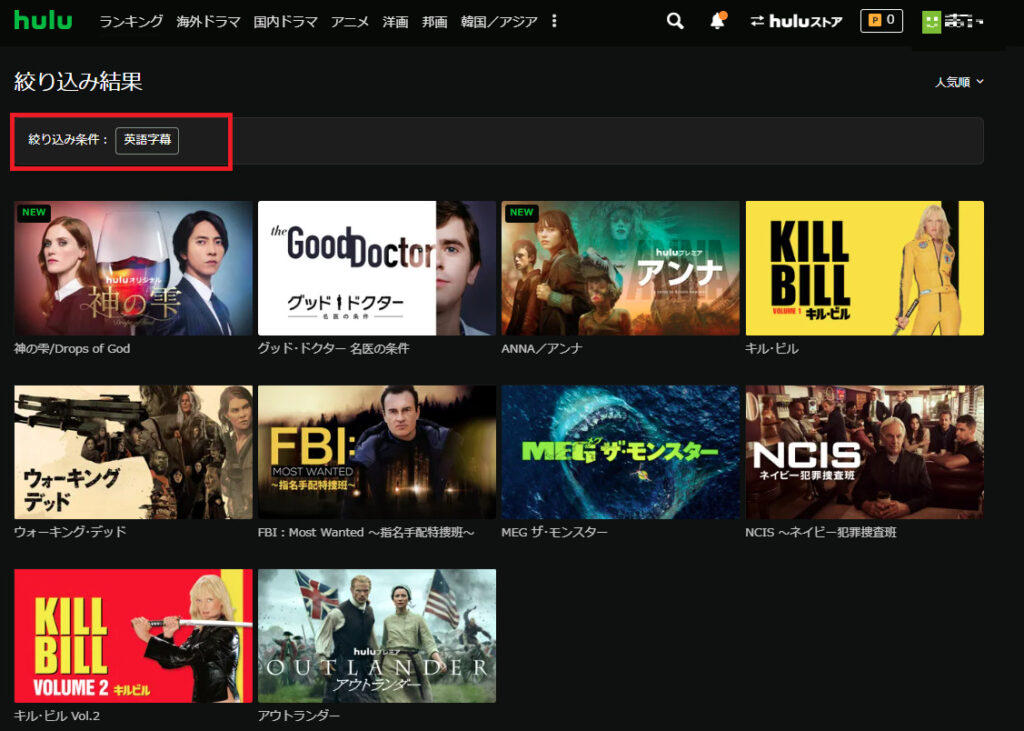The image size is (1024, 731).
Task: Click the title text FBI : Most Wanted ～指名手配特捜班～
Action: click(x=366, y=532)
